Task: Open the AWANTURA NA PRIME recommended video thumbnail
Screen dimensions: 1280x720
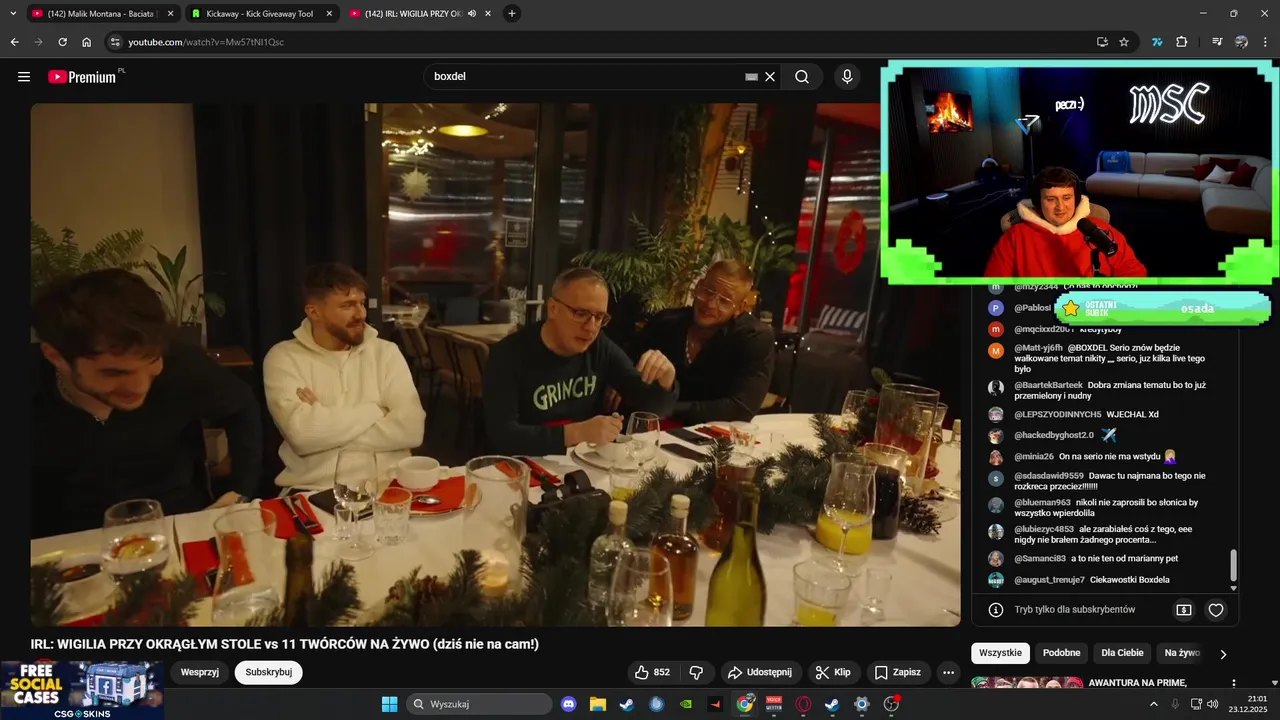Action: 1027,684
